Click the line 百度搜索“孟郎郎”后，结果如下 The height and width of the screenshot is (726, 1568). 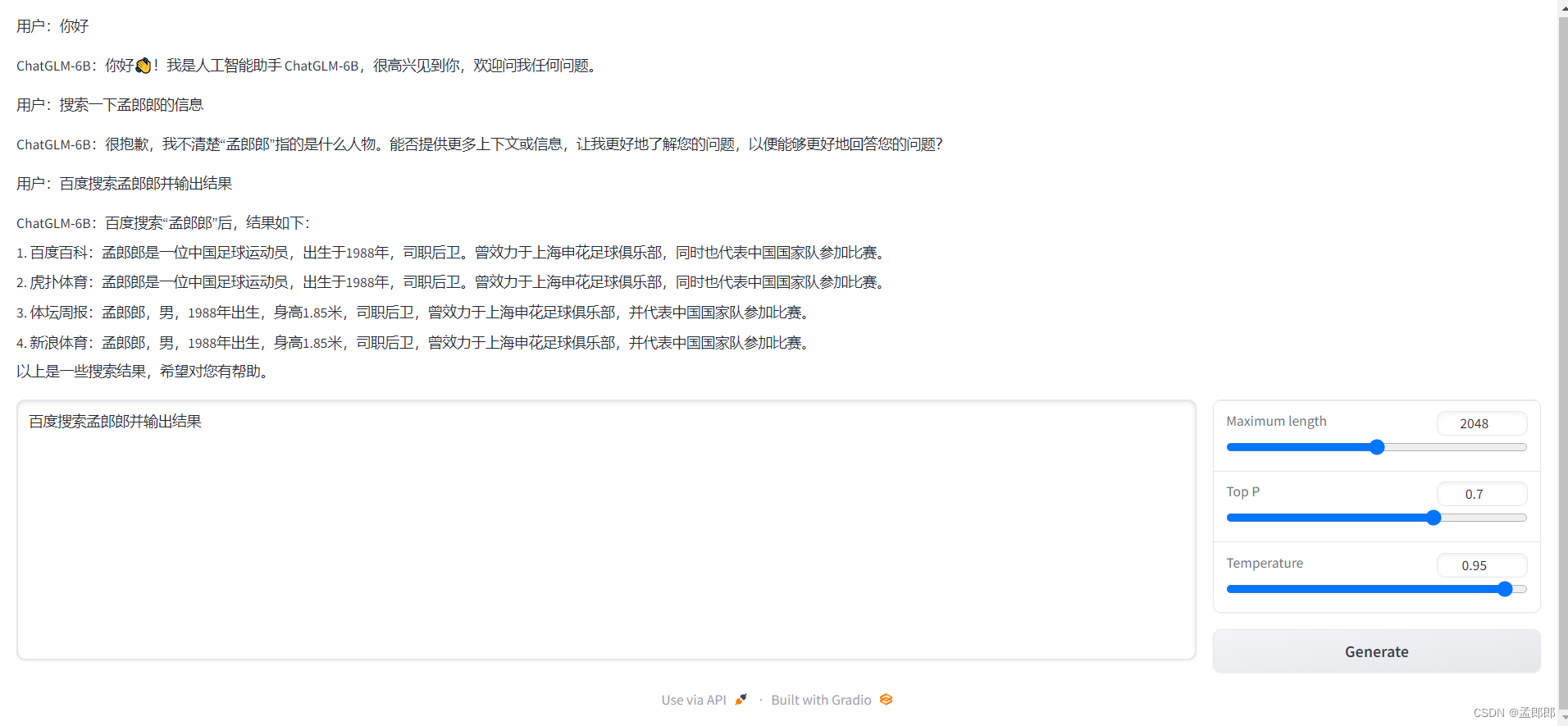(163, 223)
